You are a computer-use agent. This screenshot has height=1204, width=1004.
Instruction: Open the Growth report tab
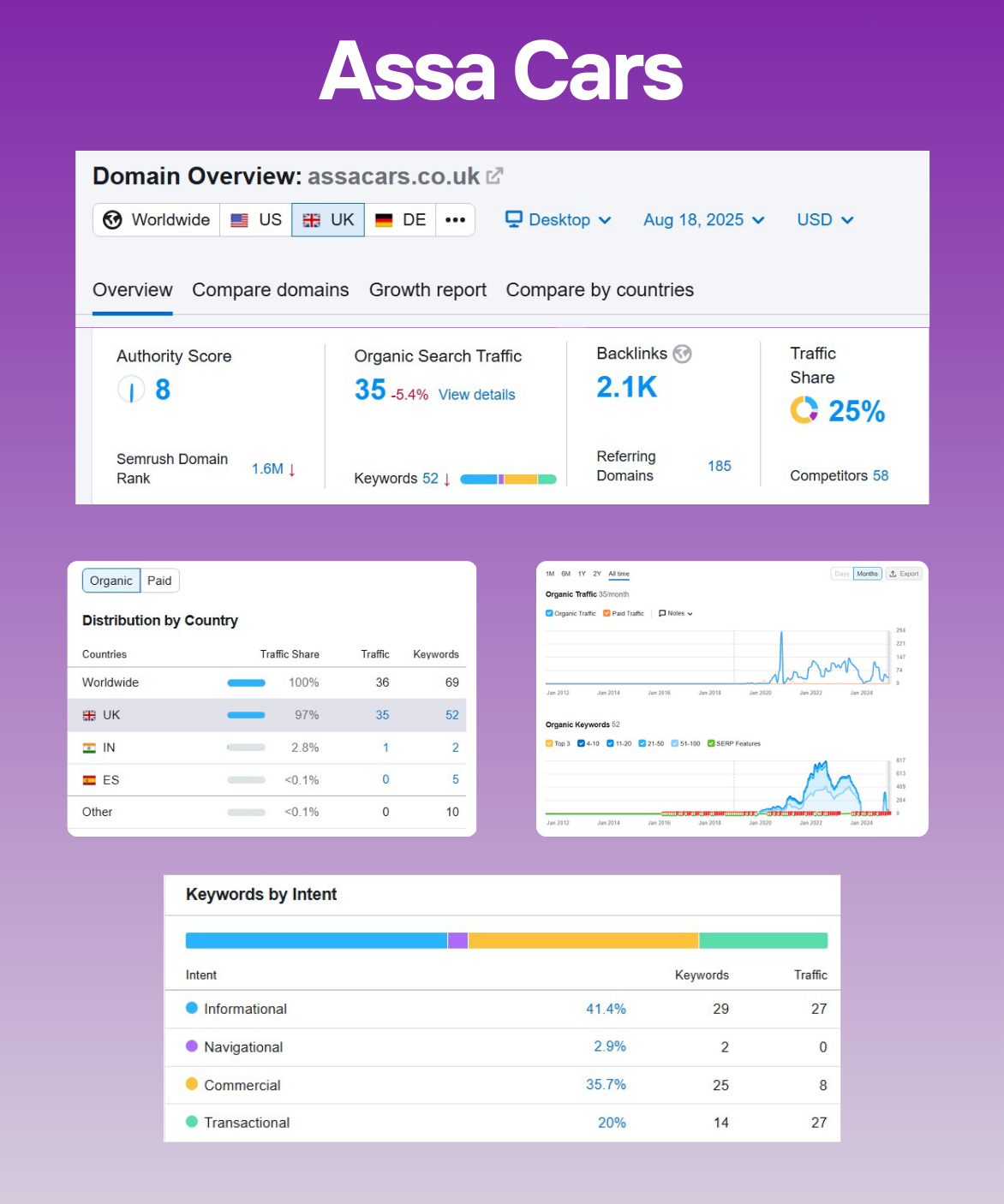(427, 290)
